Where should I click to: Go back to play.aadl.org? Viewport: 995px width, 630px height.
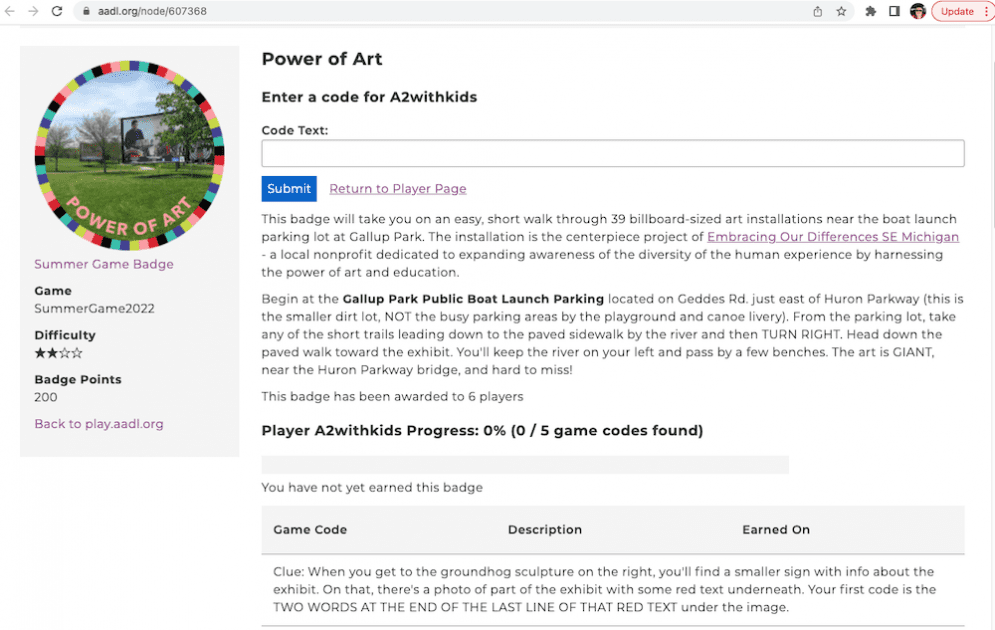[98, 423]
